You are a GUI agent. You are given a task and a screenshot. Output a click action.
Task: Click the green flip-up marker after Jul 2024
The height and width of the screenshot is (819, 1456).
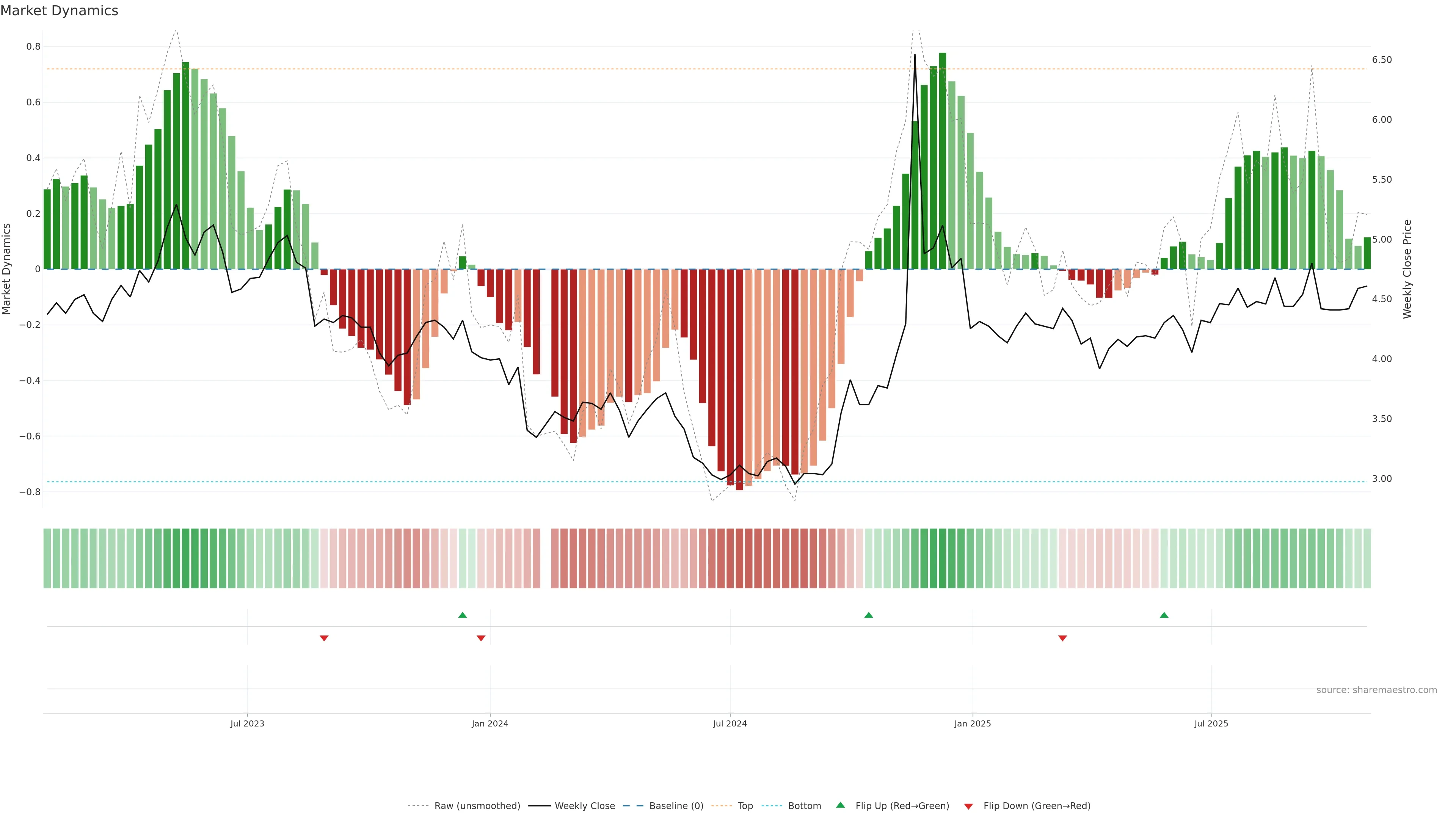point(869,615)
